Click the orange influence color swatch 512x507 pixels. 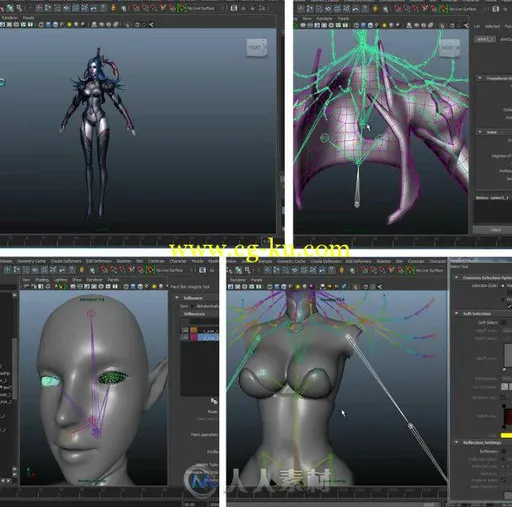(x=194, y=330)
